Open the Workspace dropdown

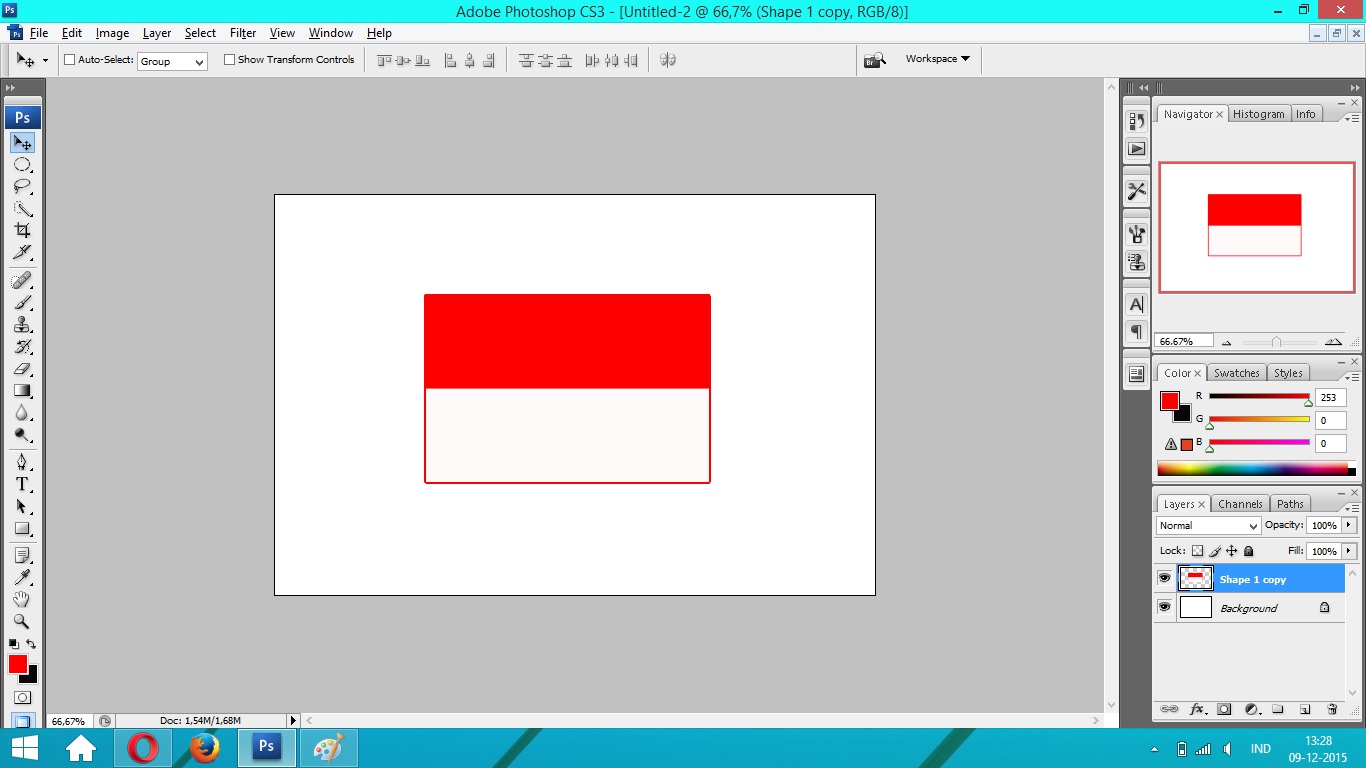[x=937, y=59]
